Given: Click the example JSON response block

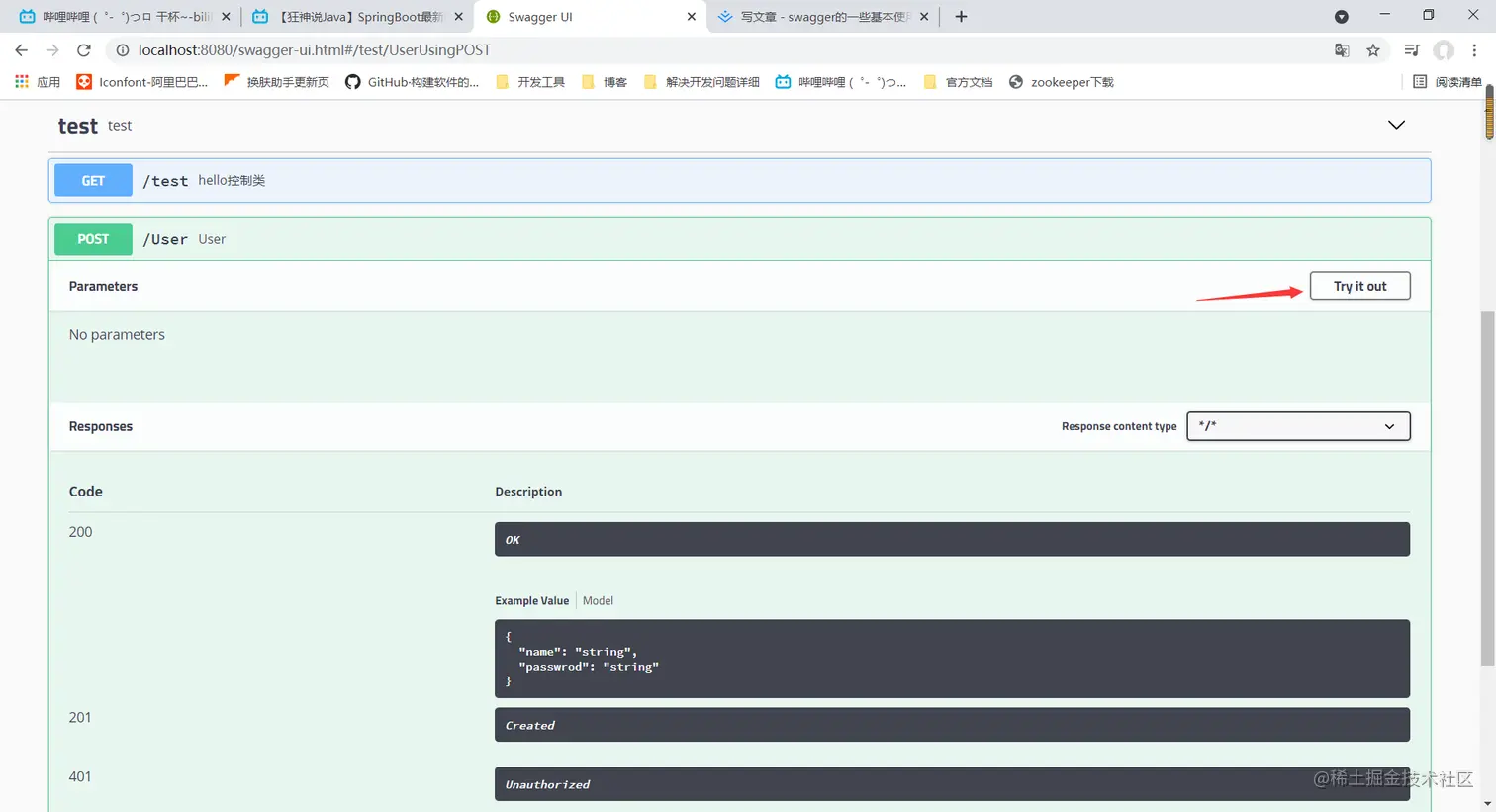Looking at the screenshot, I should (x=952, y=659).
